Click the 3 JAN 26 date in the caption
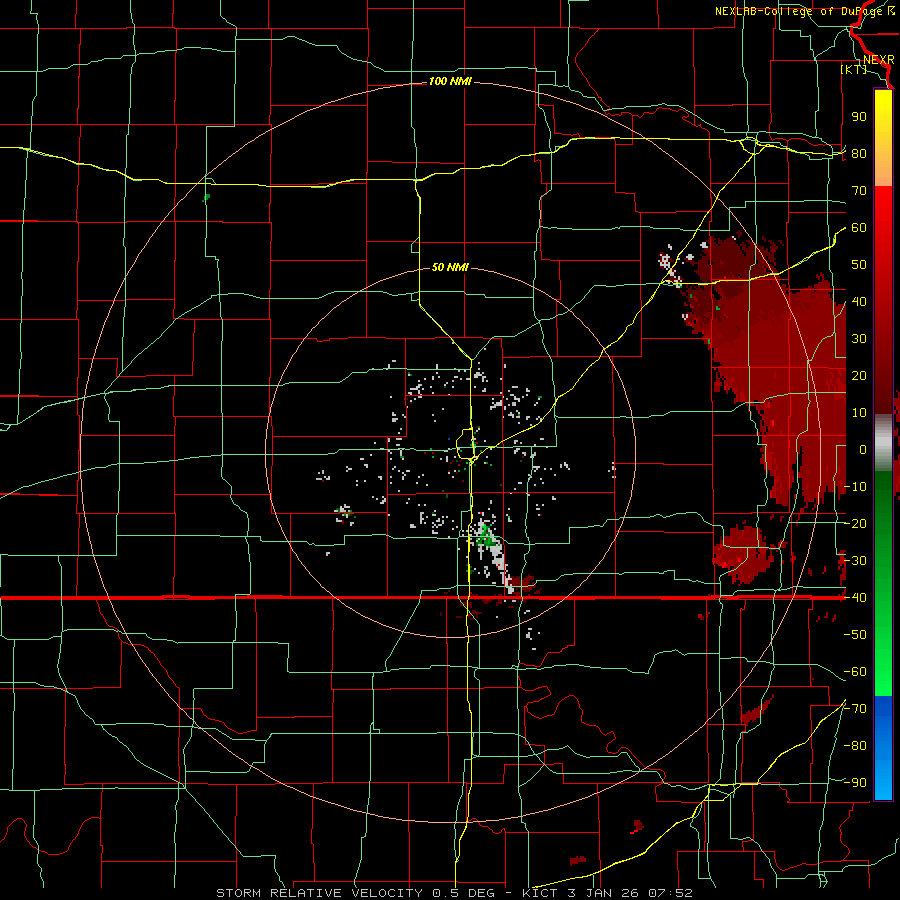 tap(603, 893)
